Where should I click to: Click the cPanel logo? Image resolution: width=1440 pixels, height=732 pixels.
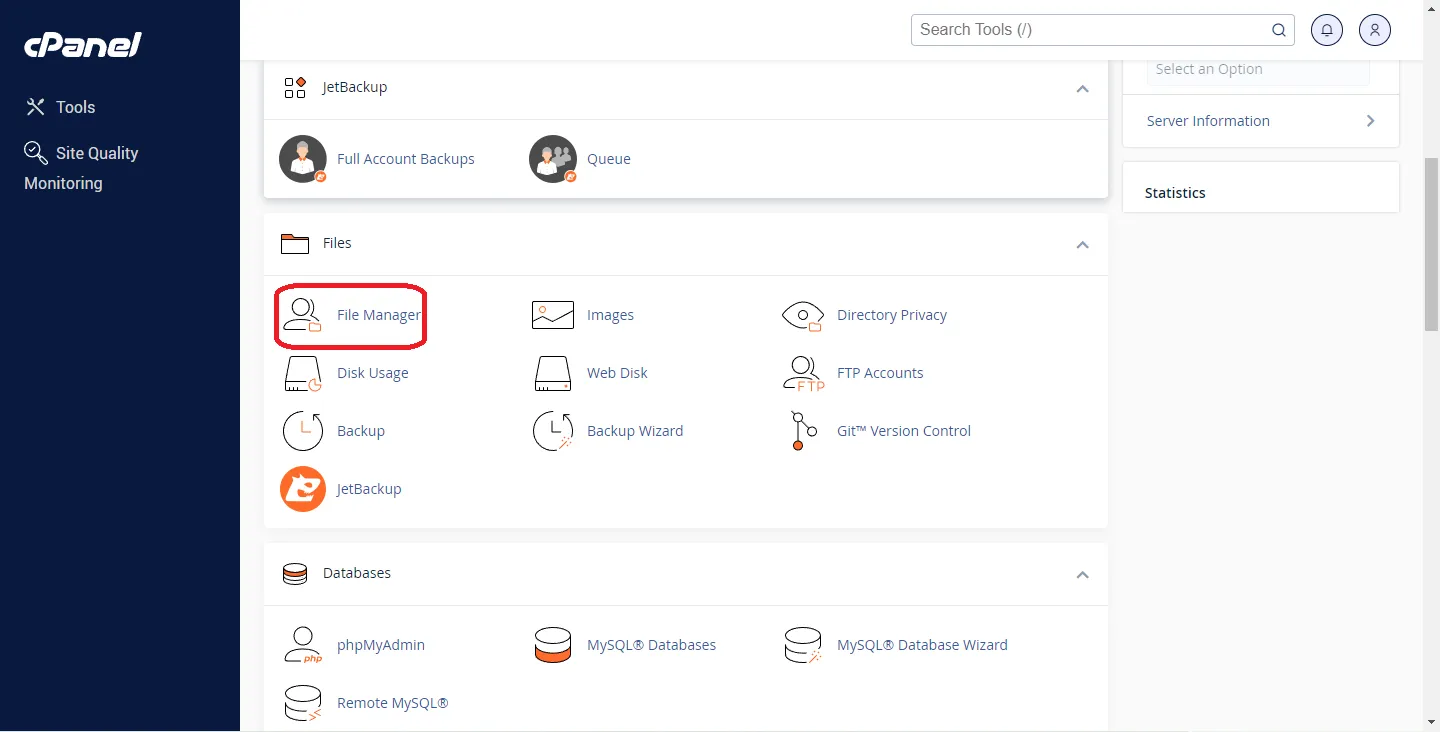point(83,45)
